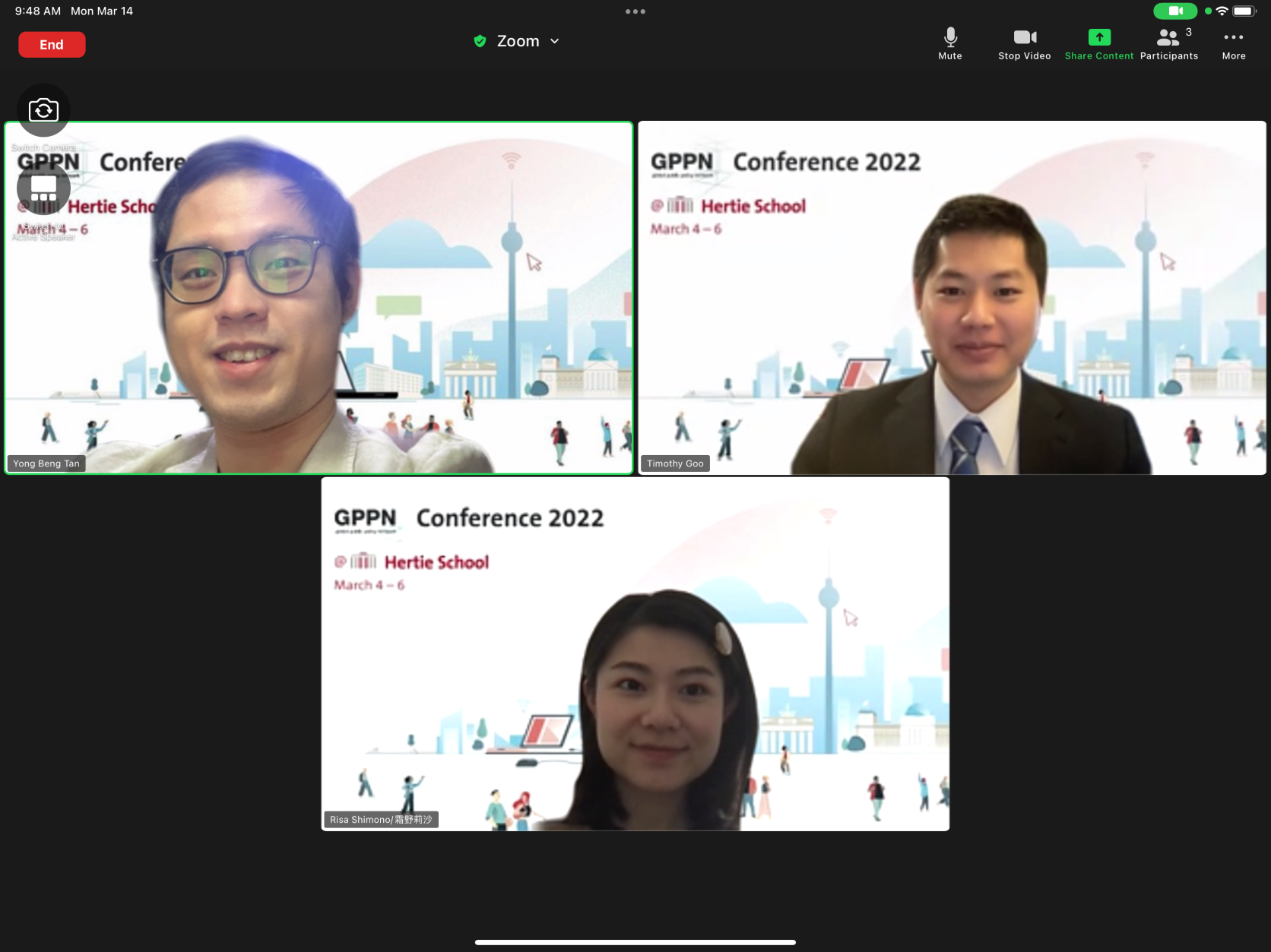Select Timothy Goo's video tile
The image size is (1271, 952).
(952, 298)
